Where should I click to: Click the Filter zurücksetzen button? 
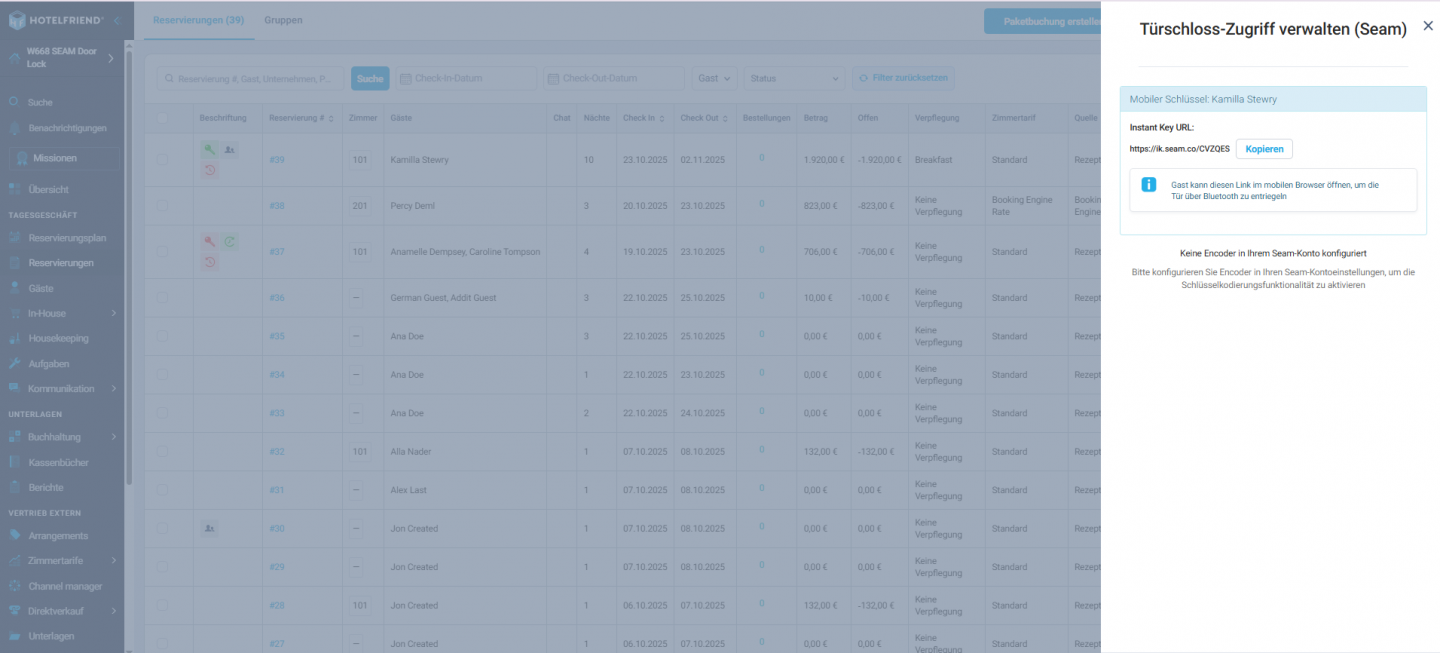(x=903, y=78)
